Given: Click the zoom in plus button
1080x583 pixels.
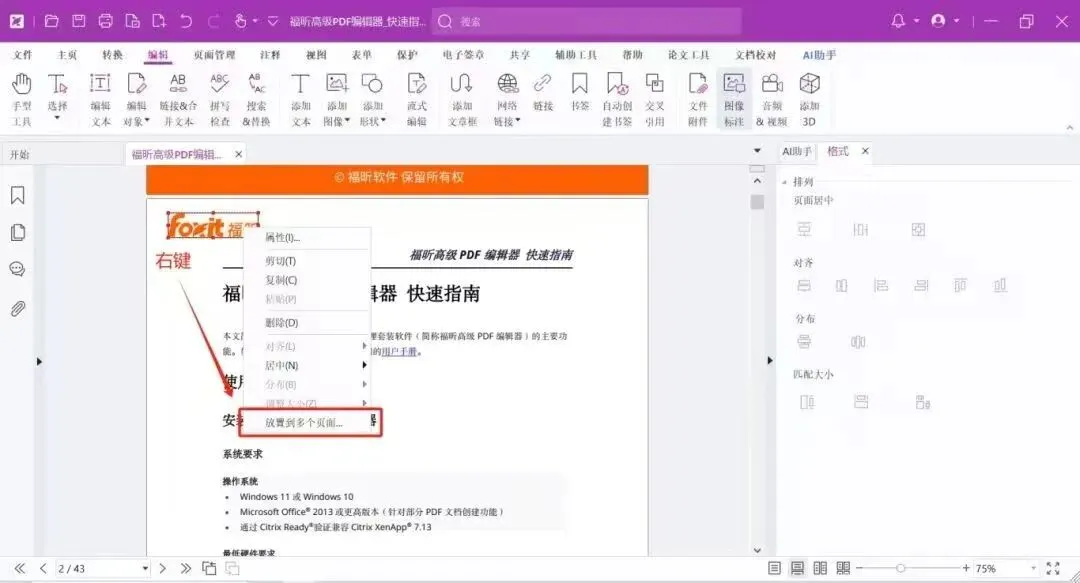Looking at the screenshot, I should (966, 569).
